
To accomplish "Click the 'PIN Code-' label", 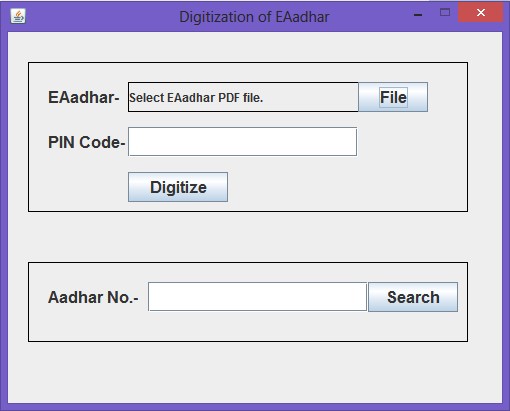I will 87,142.
